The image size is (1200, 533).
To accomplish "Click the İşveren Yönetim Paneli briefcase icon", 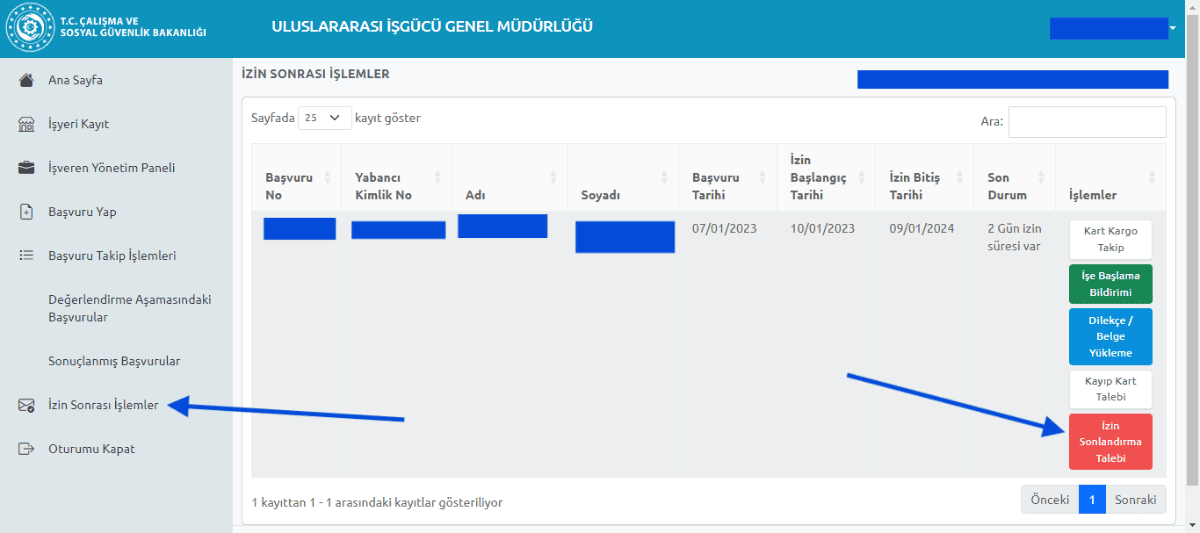I will click(x=27, y=168).
